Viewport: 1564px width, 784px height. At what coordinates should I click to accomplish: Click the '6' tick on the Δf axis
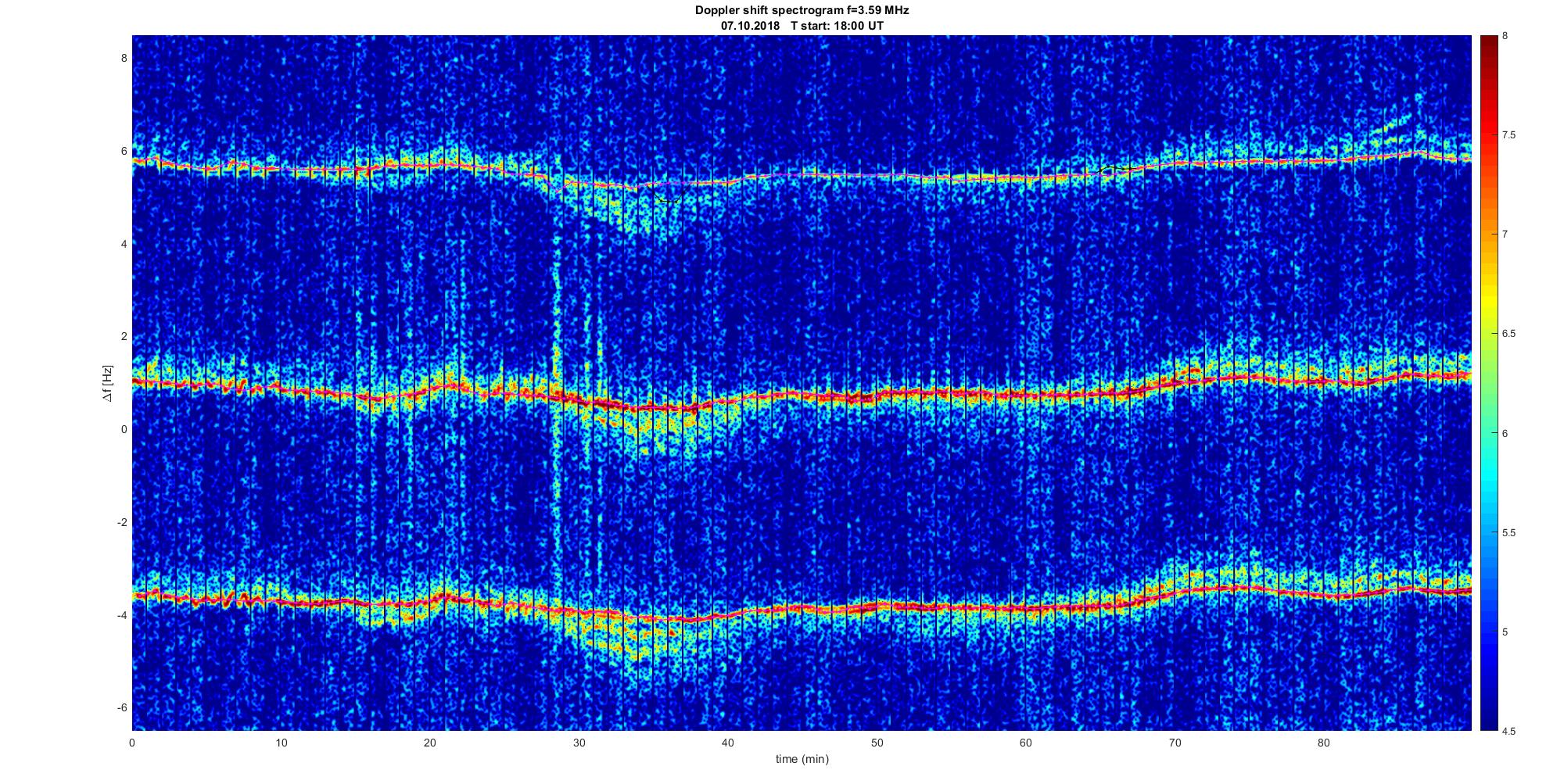124,151
